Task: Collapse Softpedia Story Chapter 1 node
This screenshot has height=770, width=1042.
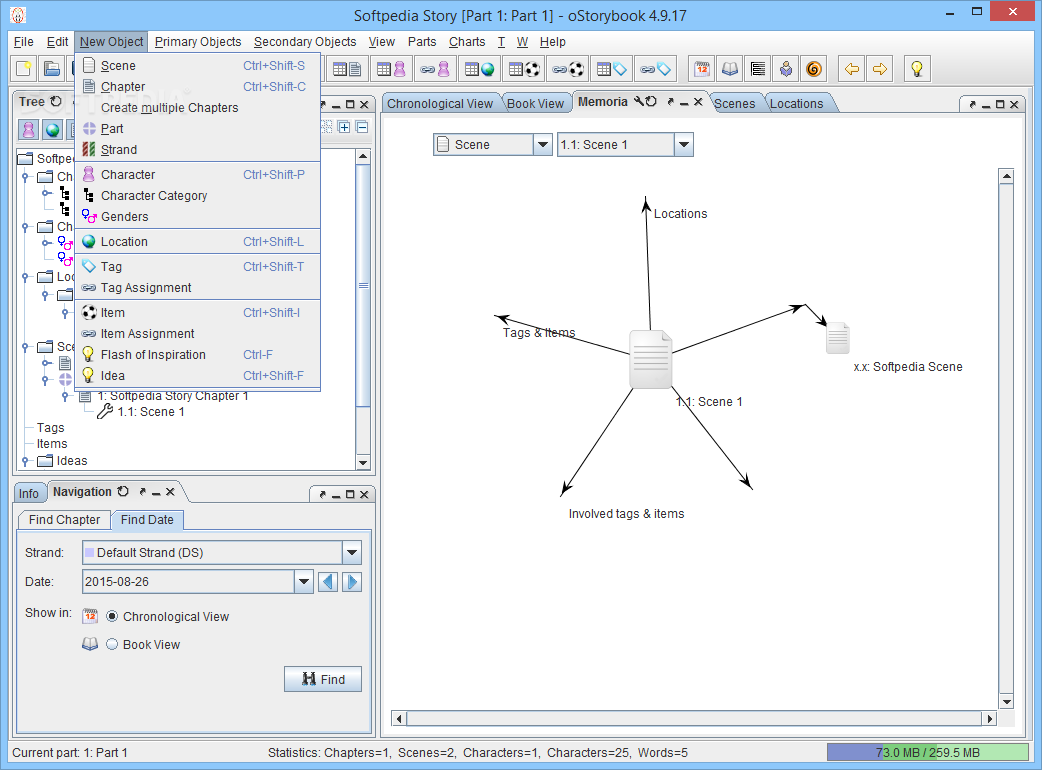Action: [64, 396]
